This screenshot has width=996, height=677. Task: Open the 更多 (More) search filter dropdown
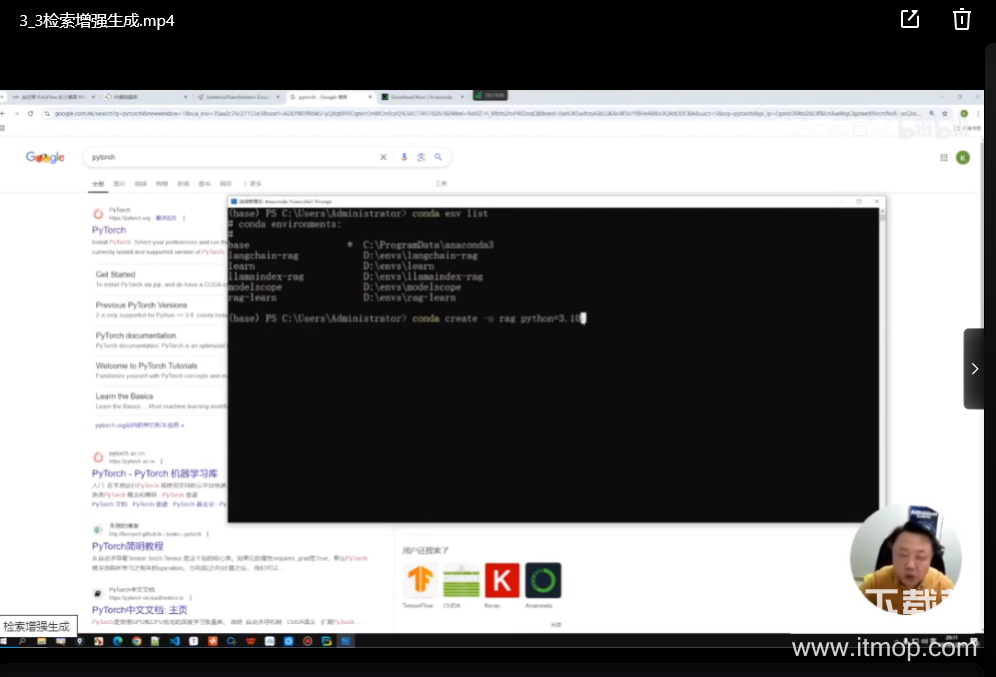(x=253, y=184)
